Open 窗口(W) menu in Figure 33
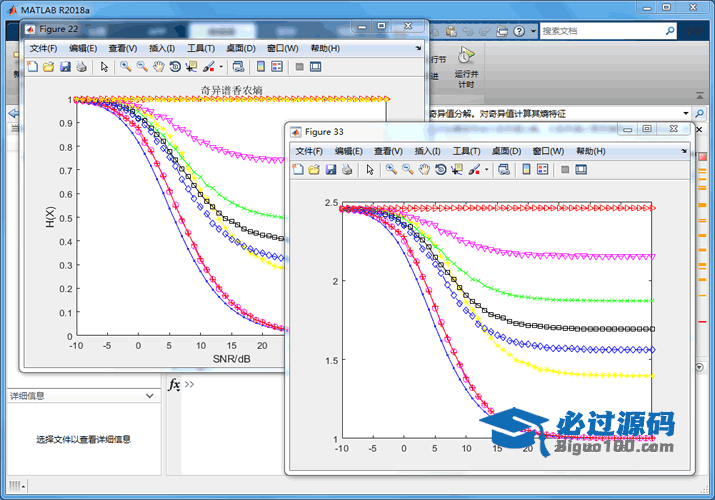The width and height of the screenshot is (715, 500). pyautogui.click(x=548, y=151)
